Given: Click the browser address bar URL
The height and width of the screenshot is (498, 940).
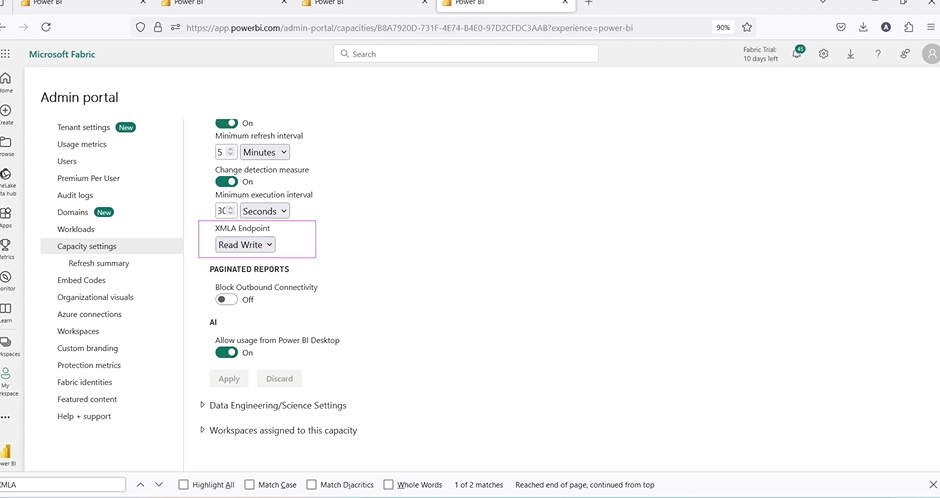Looking at the screenshot, I should pos(409,28).
